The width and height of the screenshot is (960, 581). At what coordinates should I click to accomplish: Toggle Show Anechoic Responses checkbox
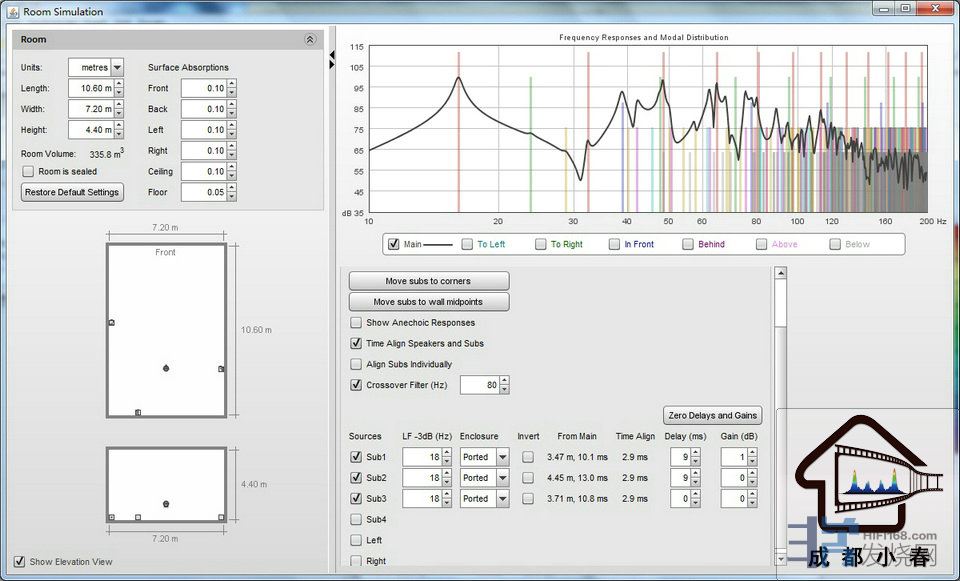tap(356, 323)
